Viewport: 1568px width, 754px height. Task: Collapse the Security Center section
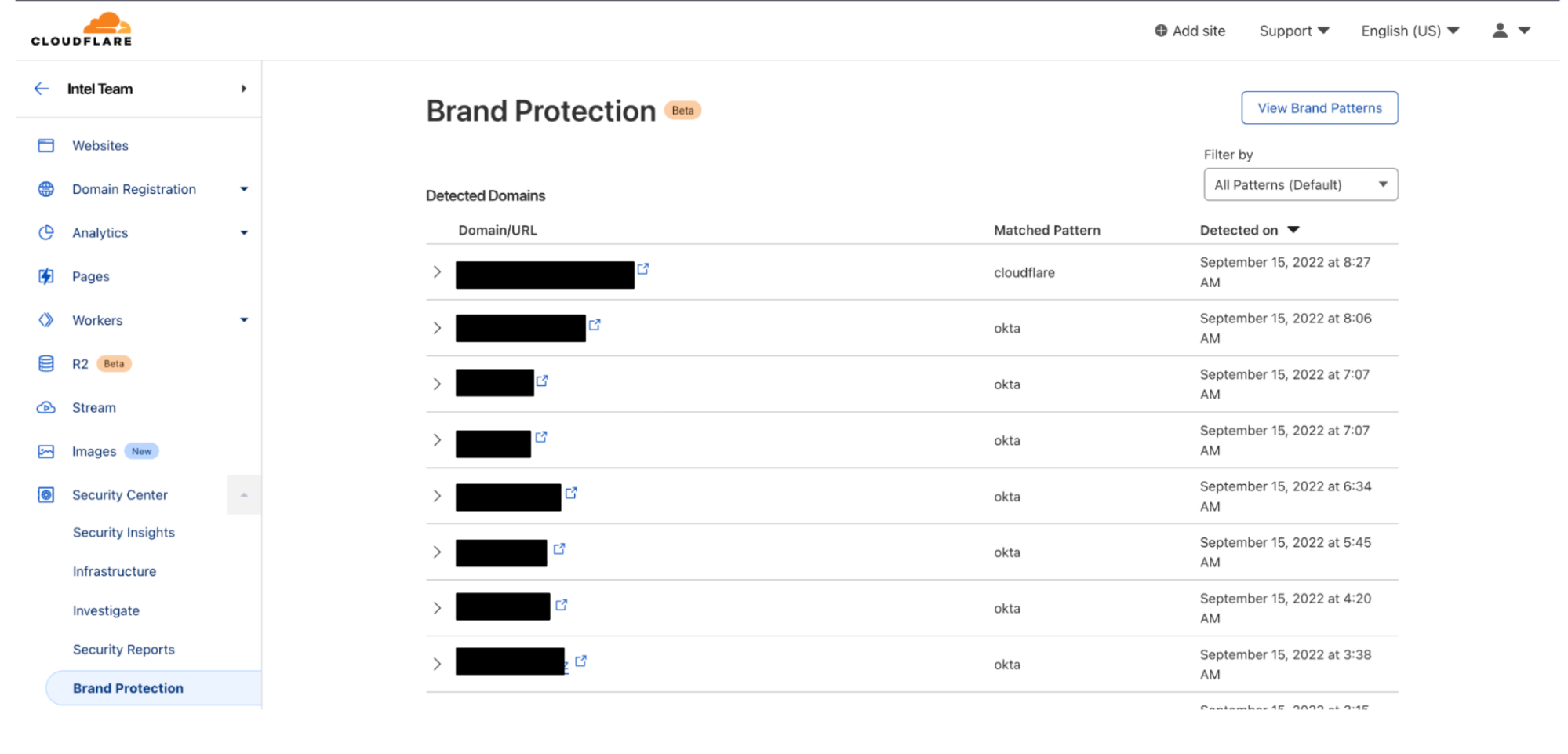[244, 495]
